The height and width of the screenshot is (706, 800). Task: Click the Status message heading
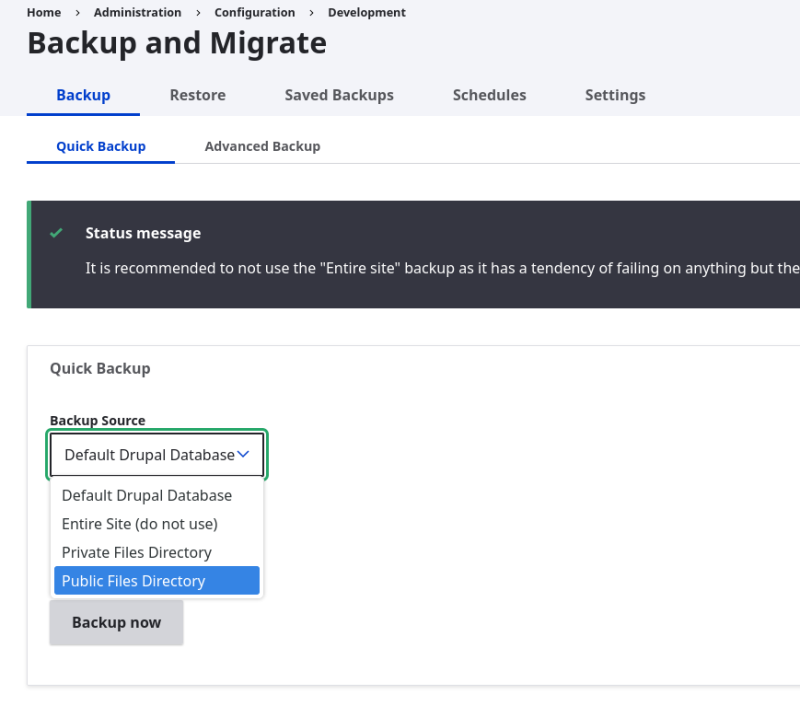[143, 233]
